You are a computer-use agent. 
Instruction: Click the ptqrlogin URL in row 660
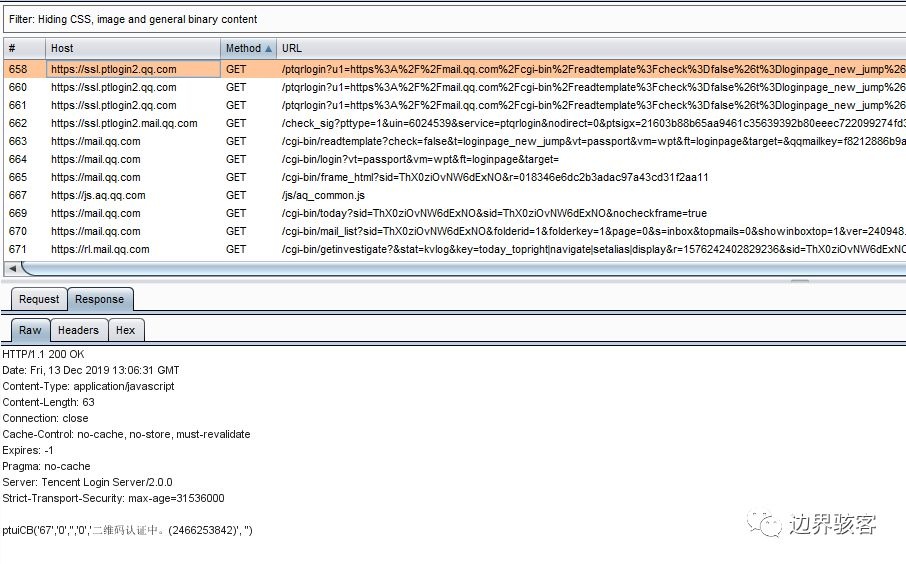[x=593, y=87]
